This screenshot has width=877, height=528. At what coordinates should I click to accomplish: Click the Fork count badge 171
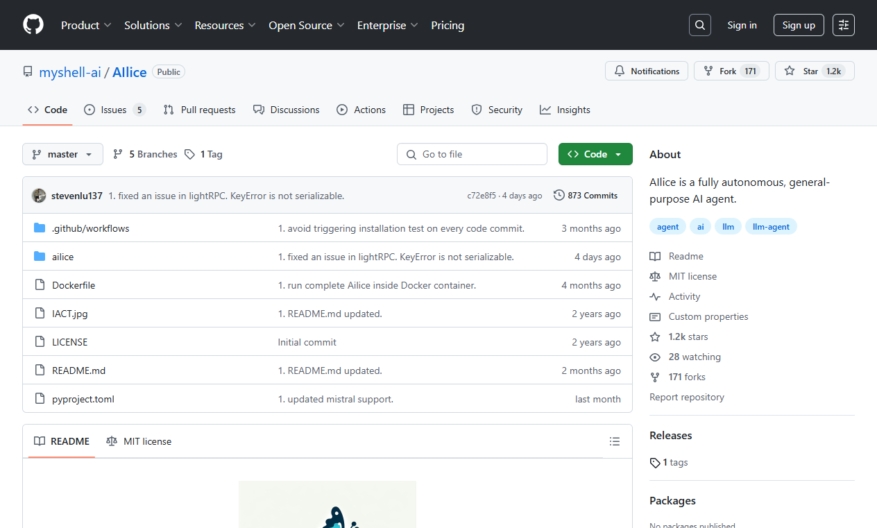(750, 71)
